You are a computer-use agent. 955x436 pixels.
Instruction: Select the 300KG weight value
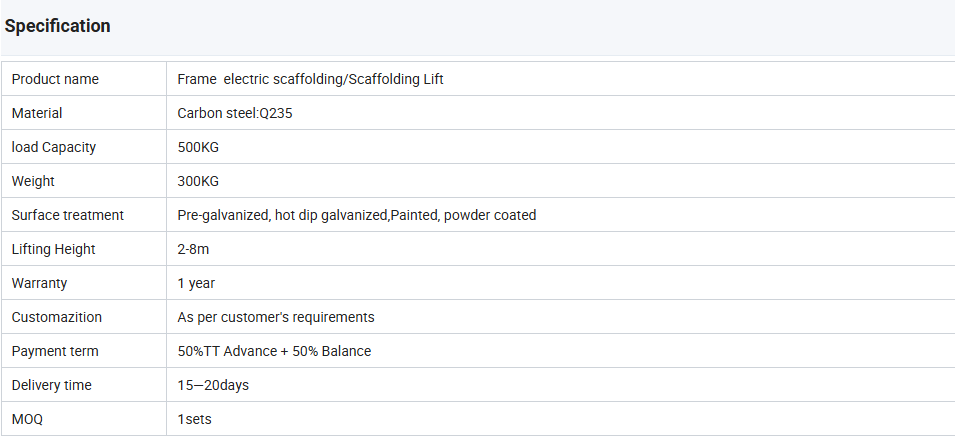point(198,181)
